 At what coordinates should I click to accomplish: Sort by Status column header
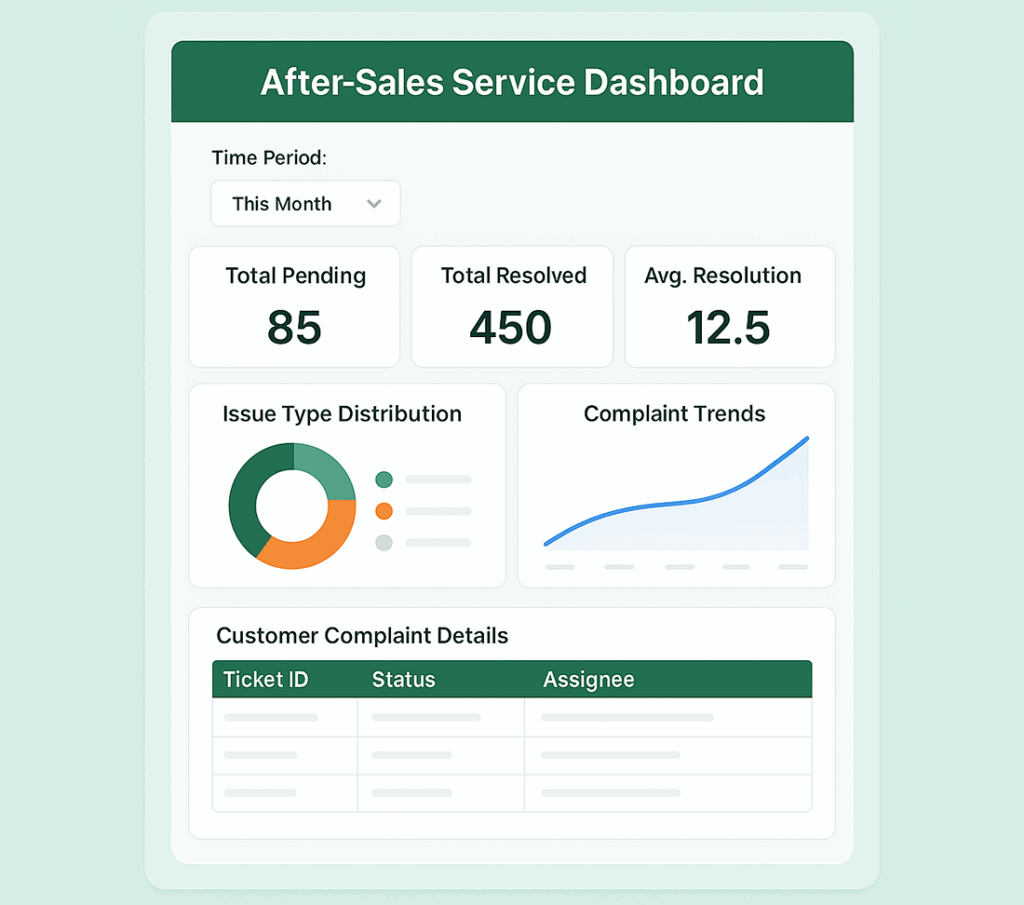coord(404,680)
